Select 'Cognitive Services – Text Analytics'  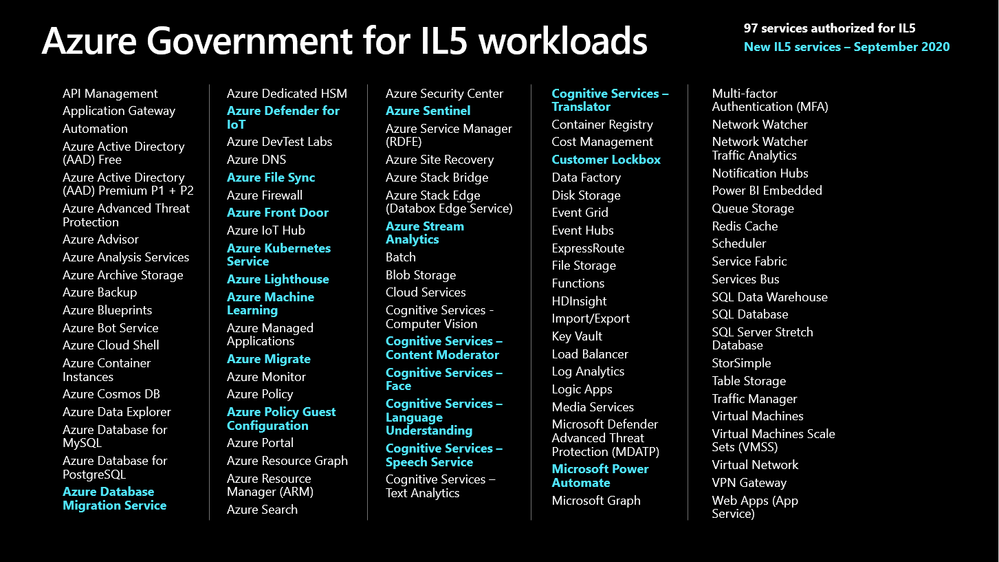(x=440, y=486)
